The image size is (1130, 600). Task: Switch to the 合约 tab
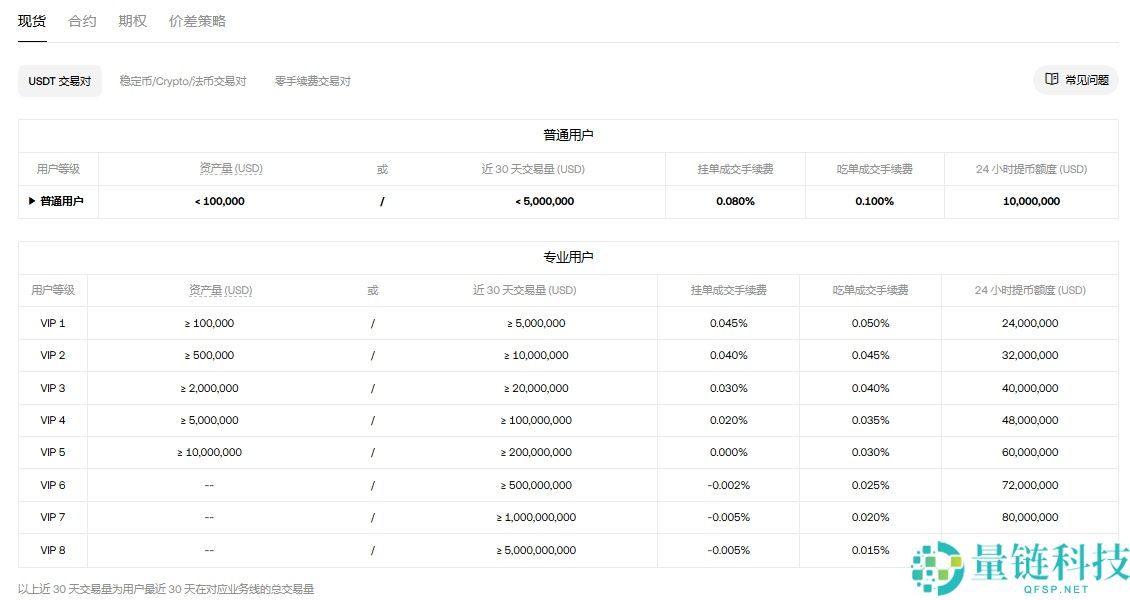point(81,20)
